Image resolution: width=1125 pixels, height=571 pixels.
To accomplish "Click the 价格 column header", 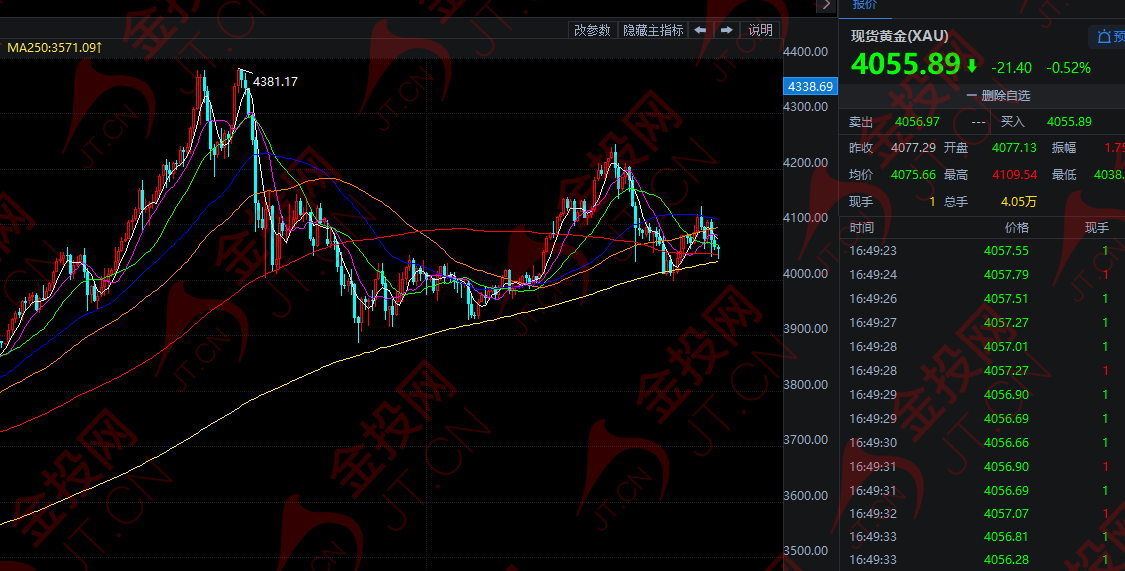I will [x=1017, y=227].
